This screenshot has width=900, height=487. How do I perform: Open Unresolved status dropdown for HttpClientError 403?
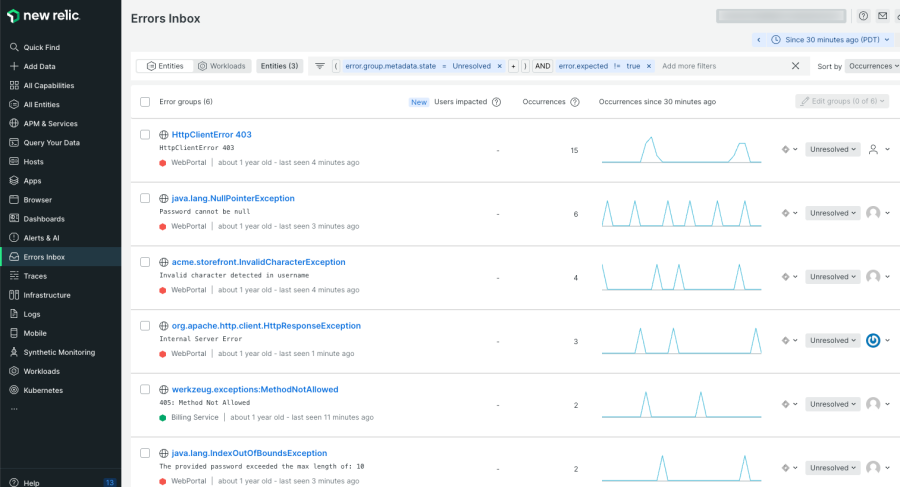point(832,149)
